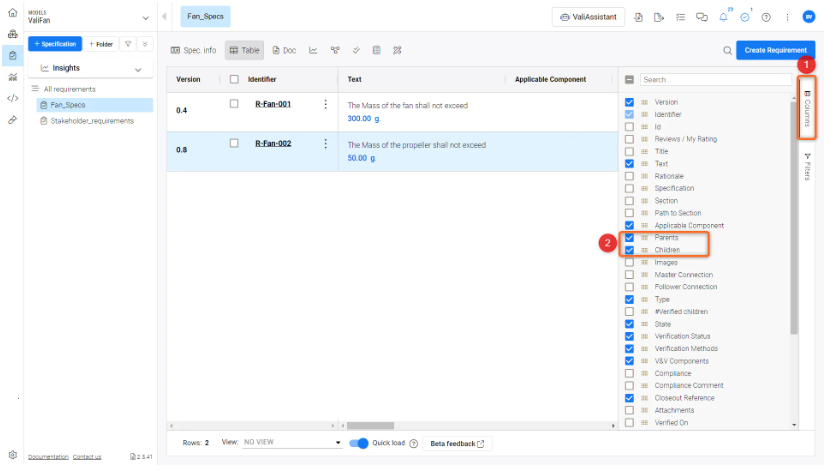
Task: Open the top bar kebab menu
Action: click(x=787, y=17)
